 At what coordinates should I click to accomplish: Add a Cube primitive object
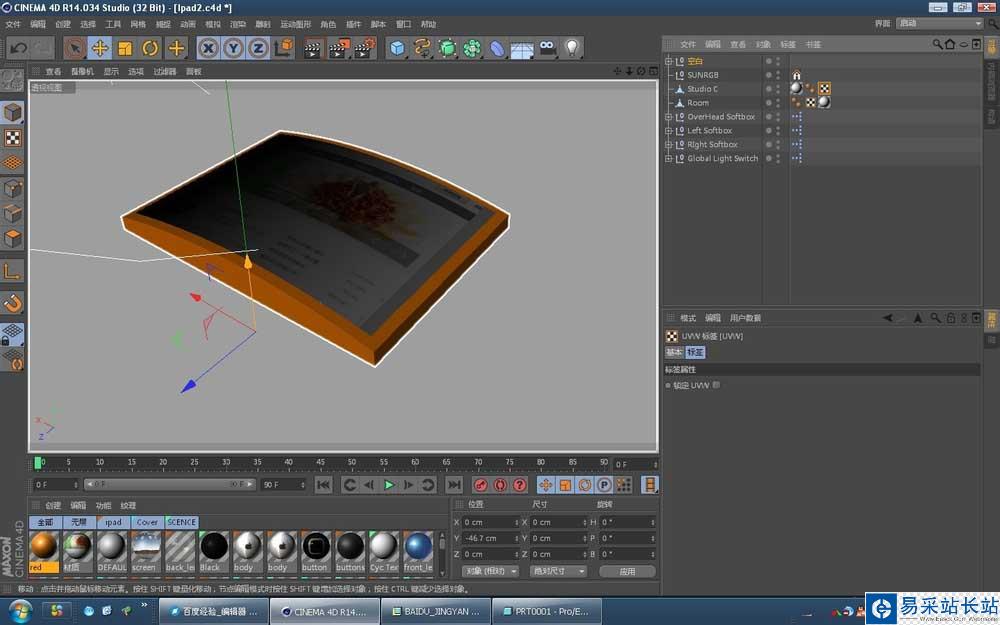pos(398,48)
